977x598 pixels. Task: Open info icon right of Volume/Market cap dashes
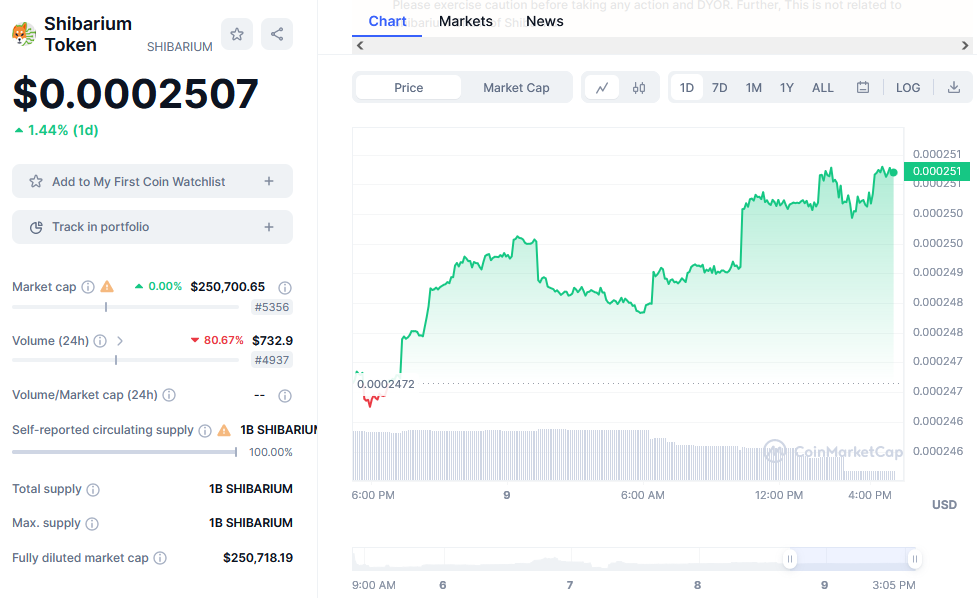tap(285, 396)
